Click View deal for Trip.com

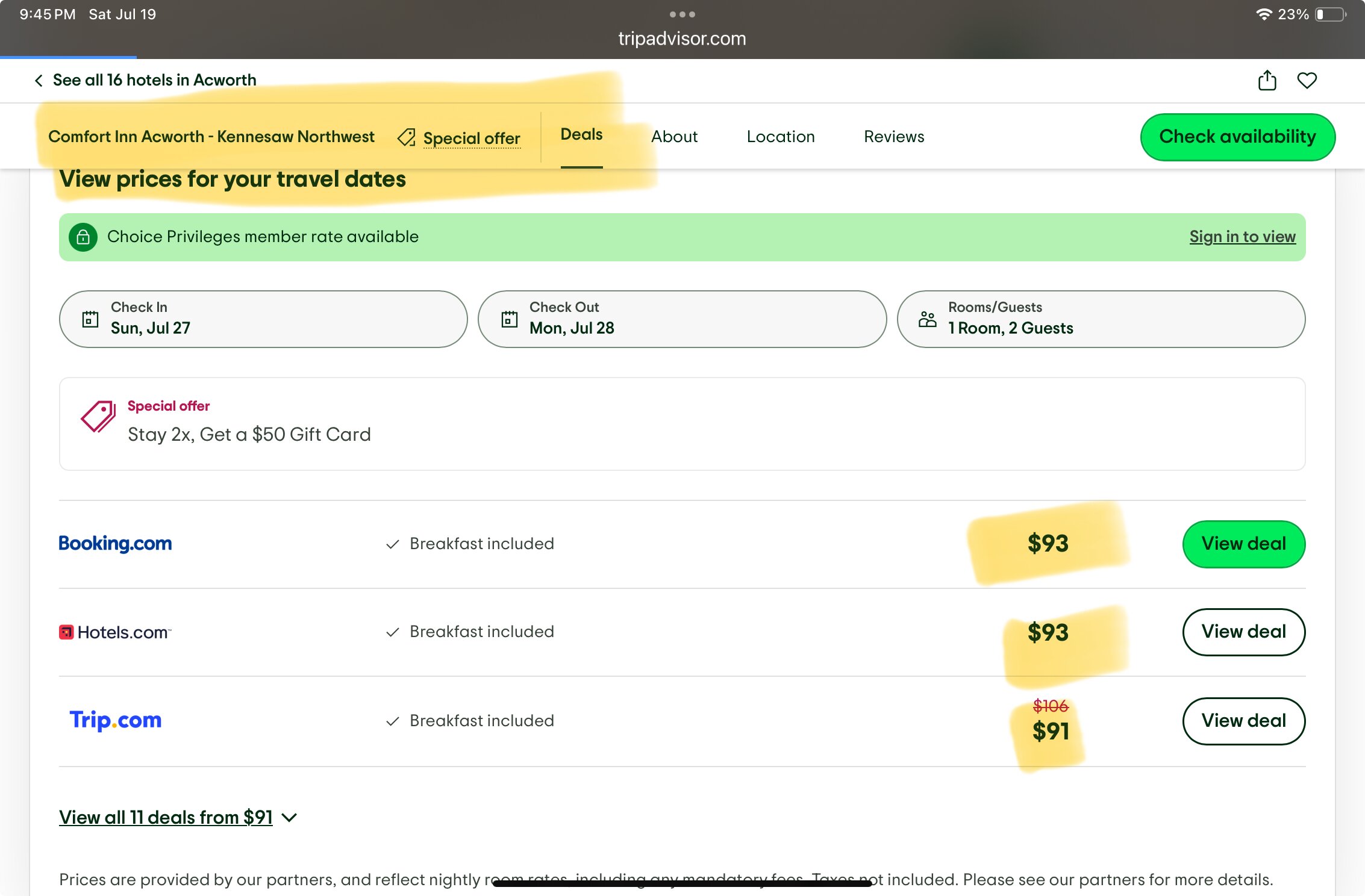(1243, 721)
